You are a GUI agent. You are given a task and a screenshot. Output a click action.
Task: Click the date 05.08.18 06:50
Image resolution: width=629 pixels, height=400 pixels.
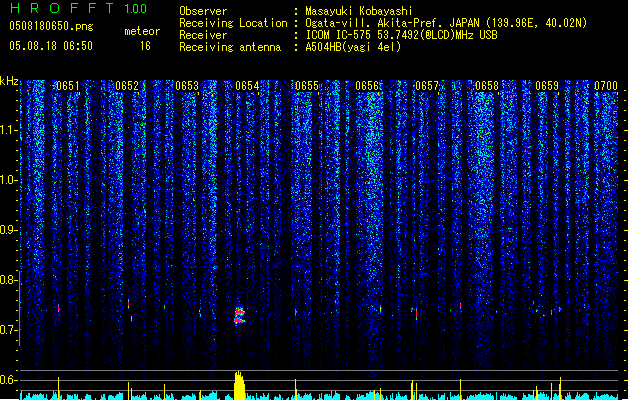click(x=51, y=46)
